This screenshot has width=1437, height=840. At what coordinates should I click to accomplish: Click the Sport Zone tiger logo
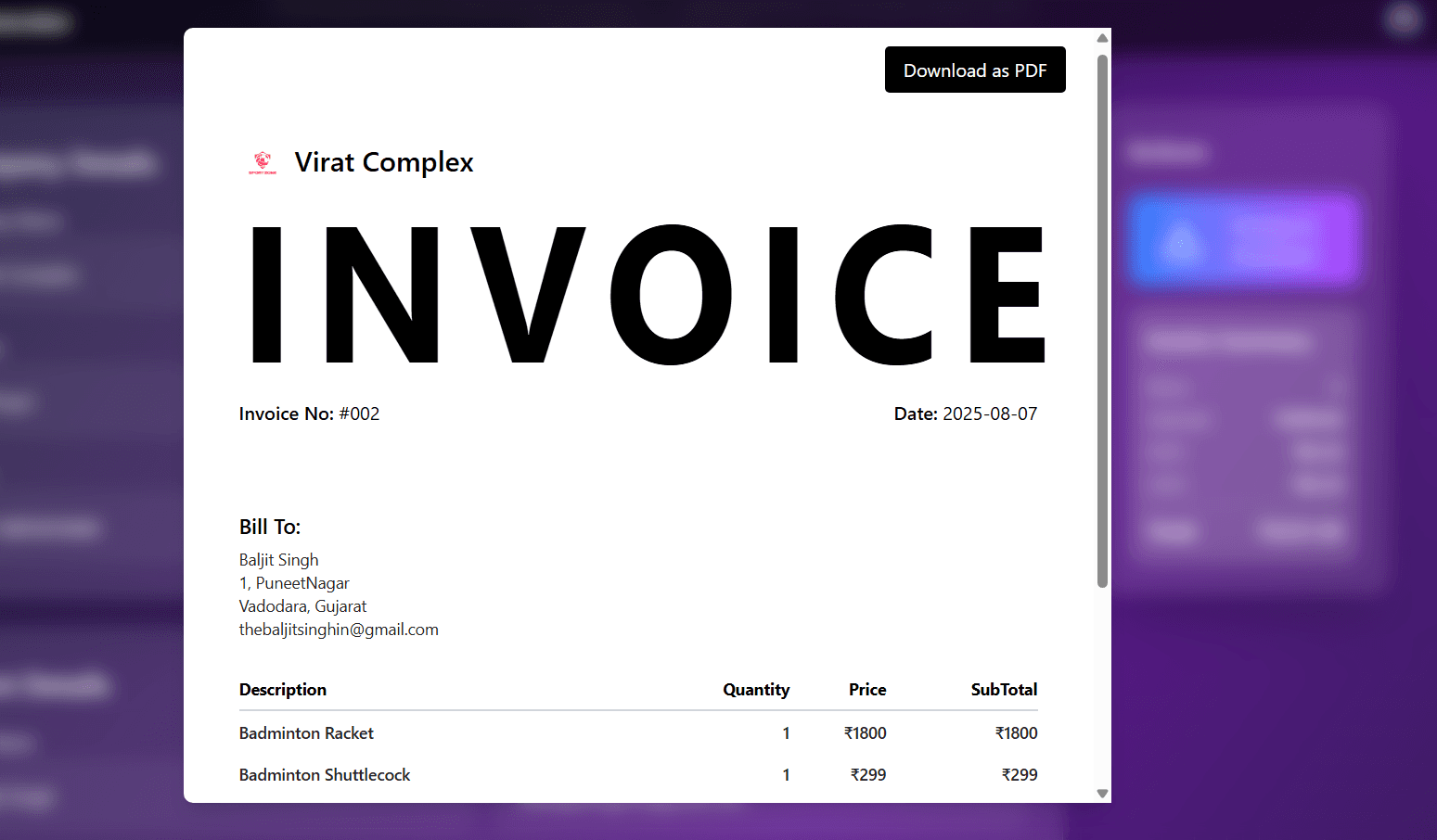point(263,161)
